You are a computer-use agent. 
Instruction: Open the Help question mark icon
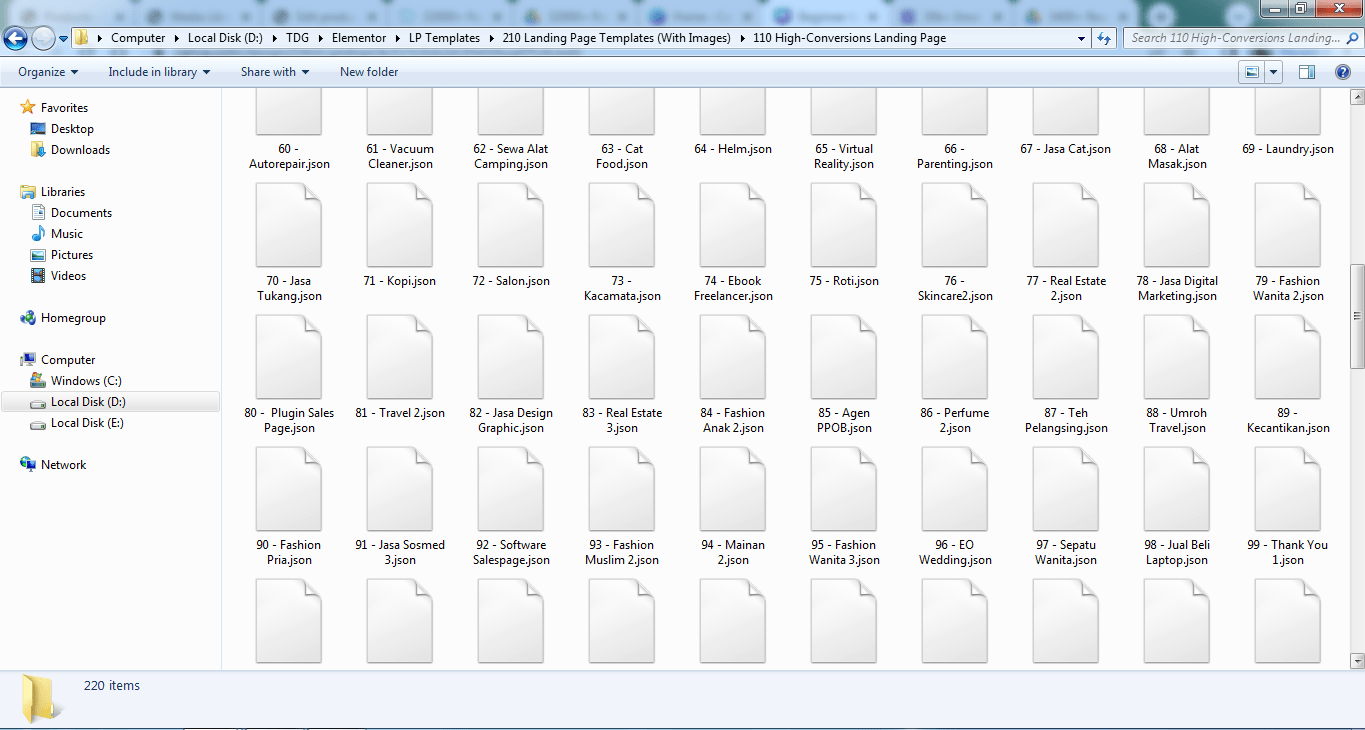coord(1343,72)
